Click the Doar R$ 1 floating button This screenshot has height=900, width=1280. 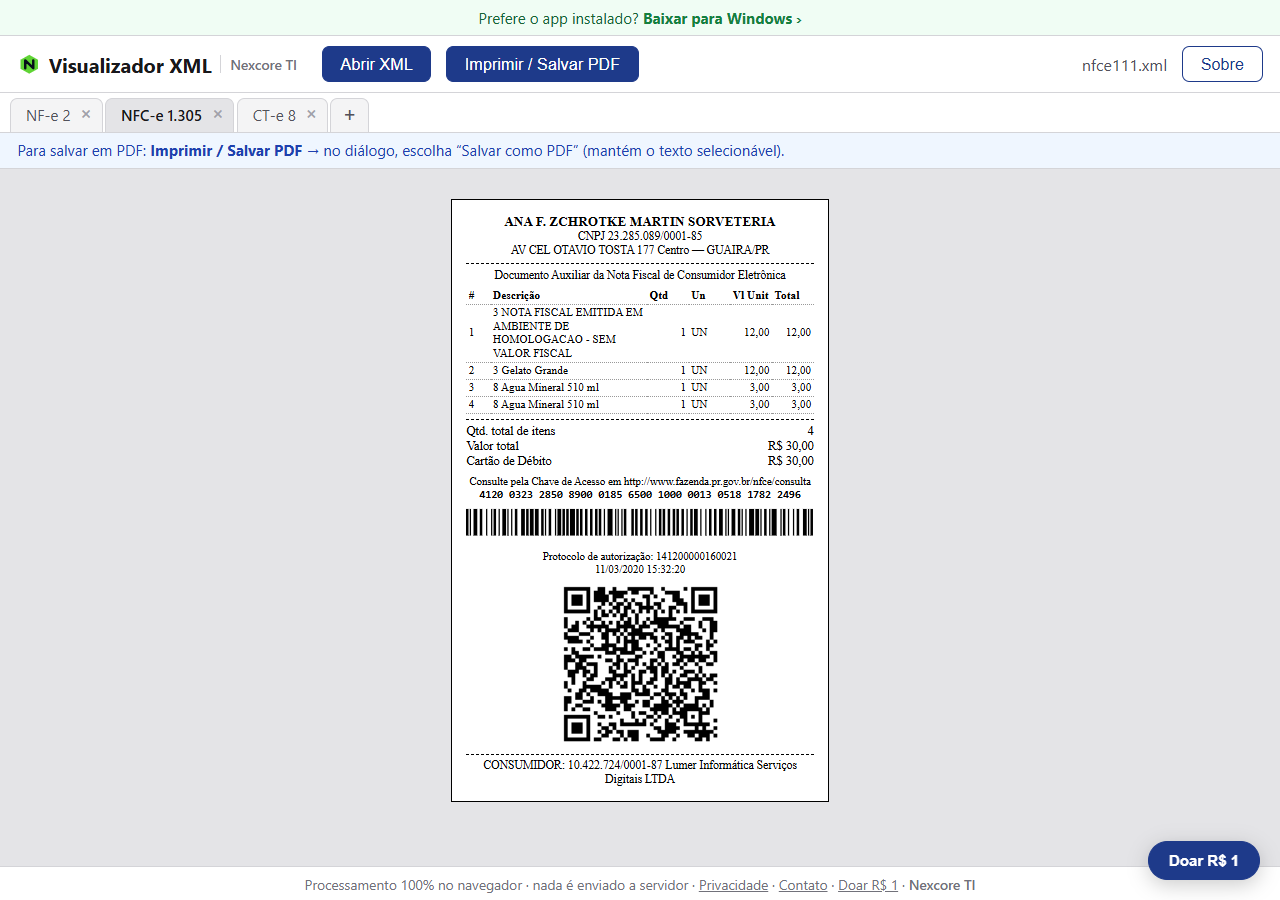pos(1204,860)
